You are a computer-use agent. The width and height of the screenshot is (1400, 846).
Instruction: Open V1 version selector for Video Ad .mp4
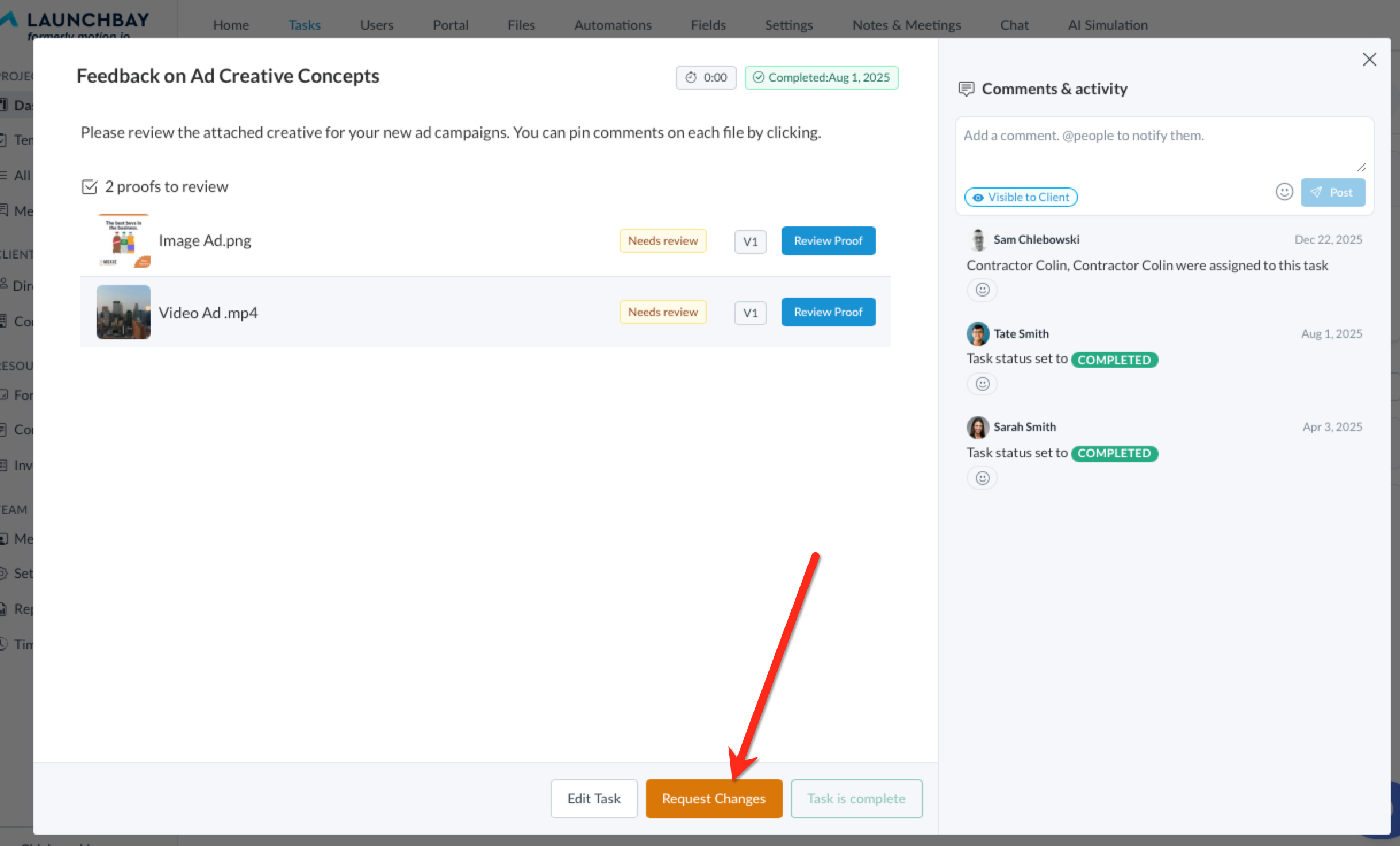[750, 313]
